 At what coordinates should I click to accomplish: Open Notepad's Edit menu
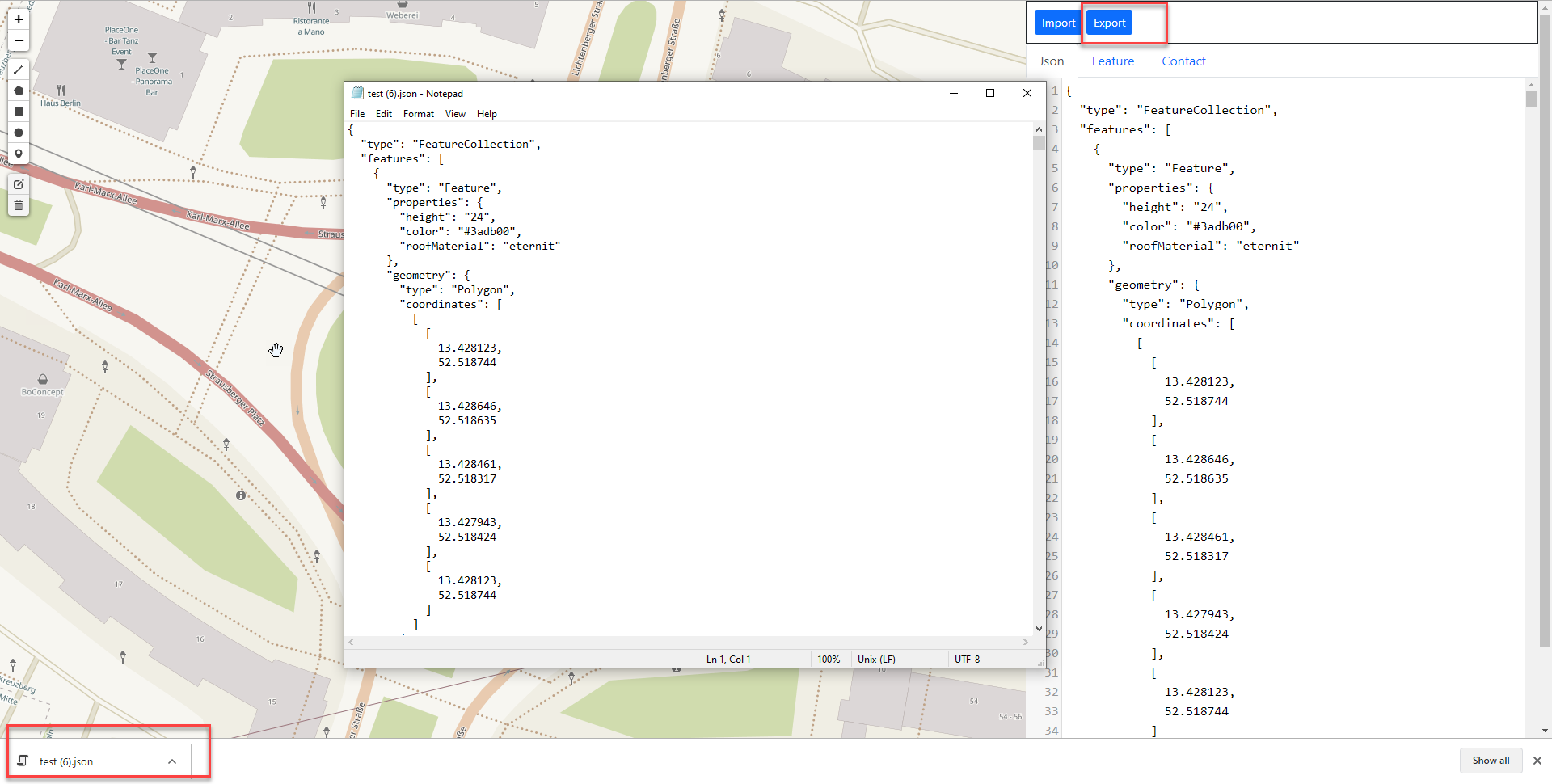tap(384, 114)
